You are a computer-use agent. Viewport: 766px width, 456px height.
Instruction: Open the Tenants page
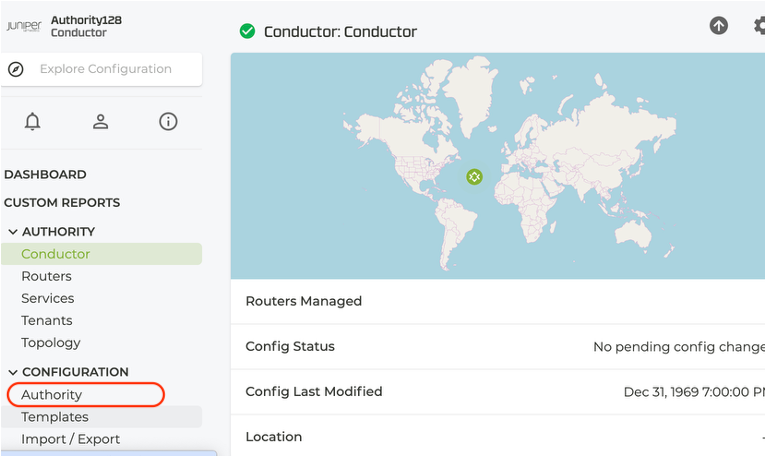click(x=47, y=321)
